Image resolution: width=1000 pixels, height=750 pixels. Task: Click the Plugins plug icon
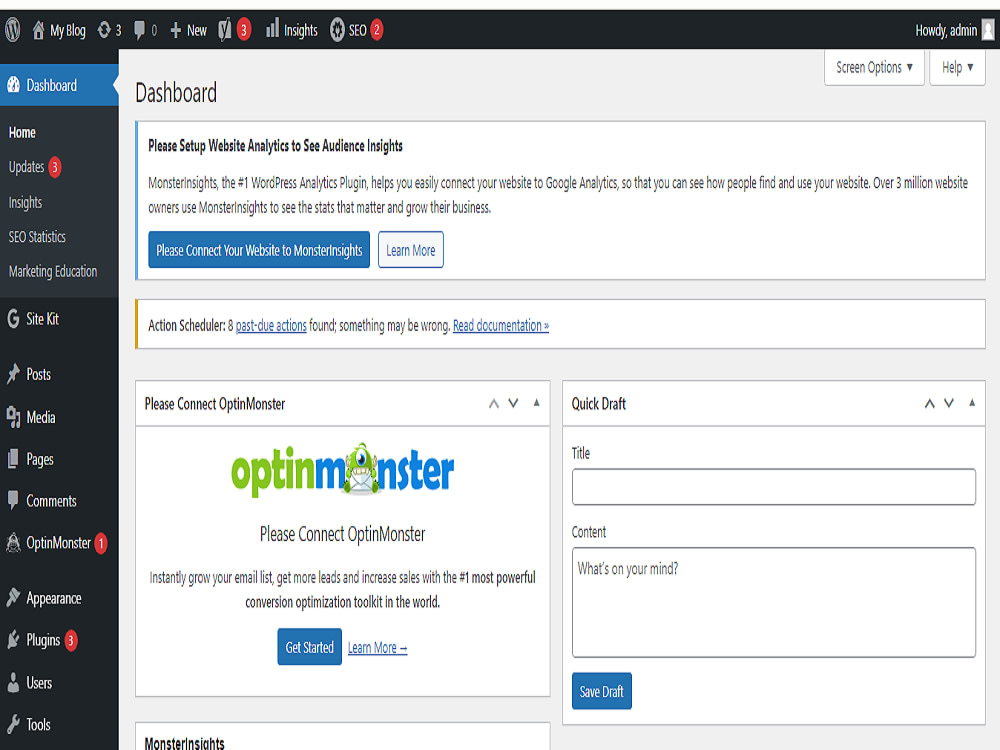pyautogui.click(x=13, y=640)
